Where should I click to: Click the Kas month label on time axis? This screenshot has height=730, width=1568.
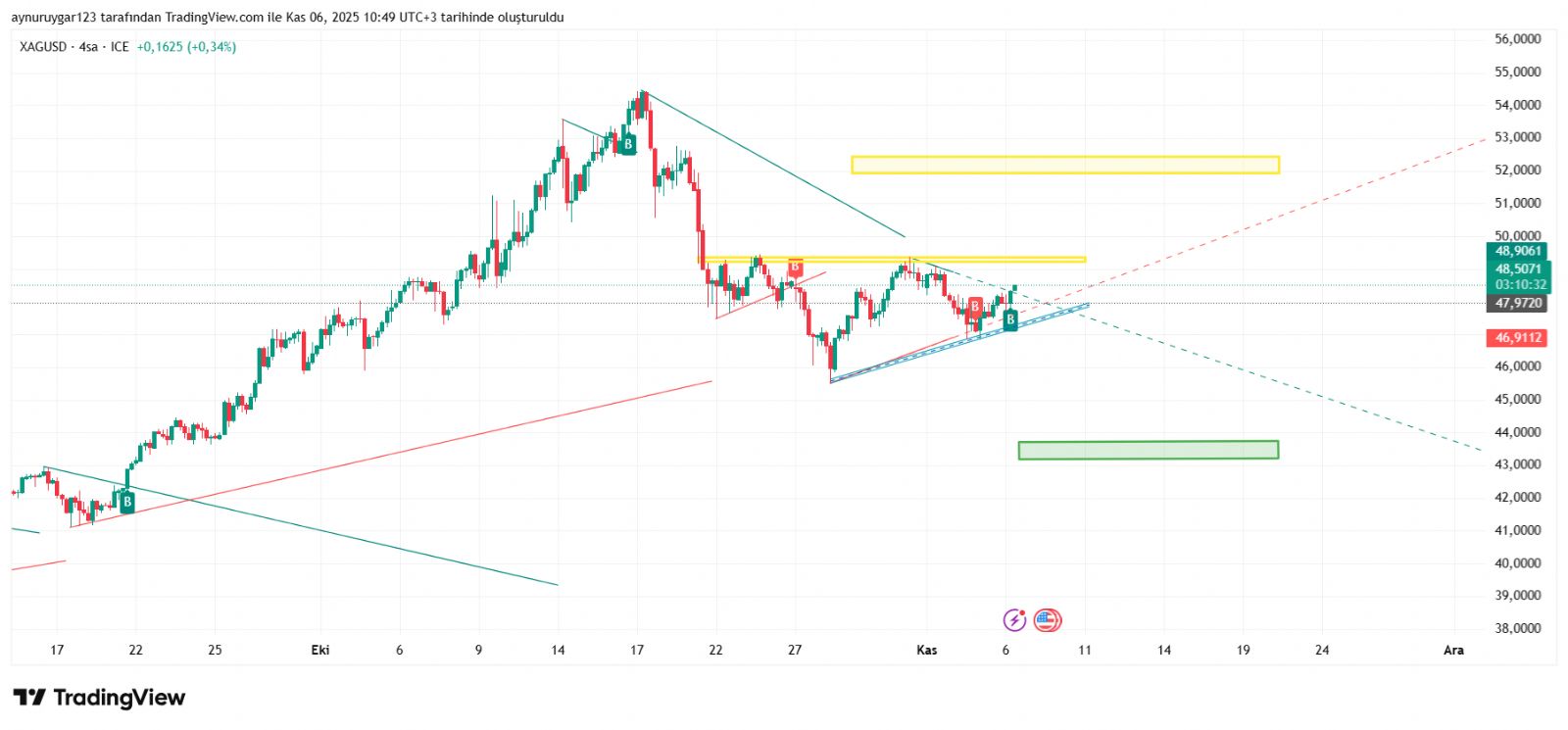point(926,650)
